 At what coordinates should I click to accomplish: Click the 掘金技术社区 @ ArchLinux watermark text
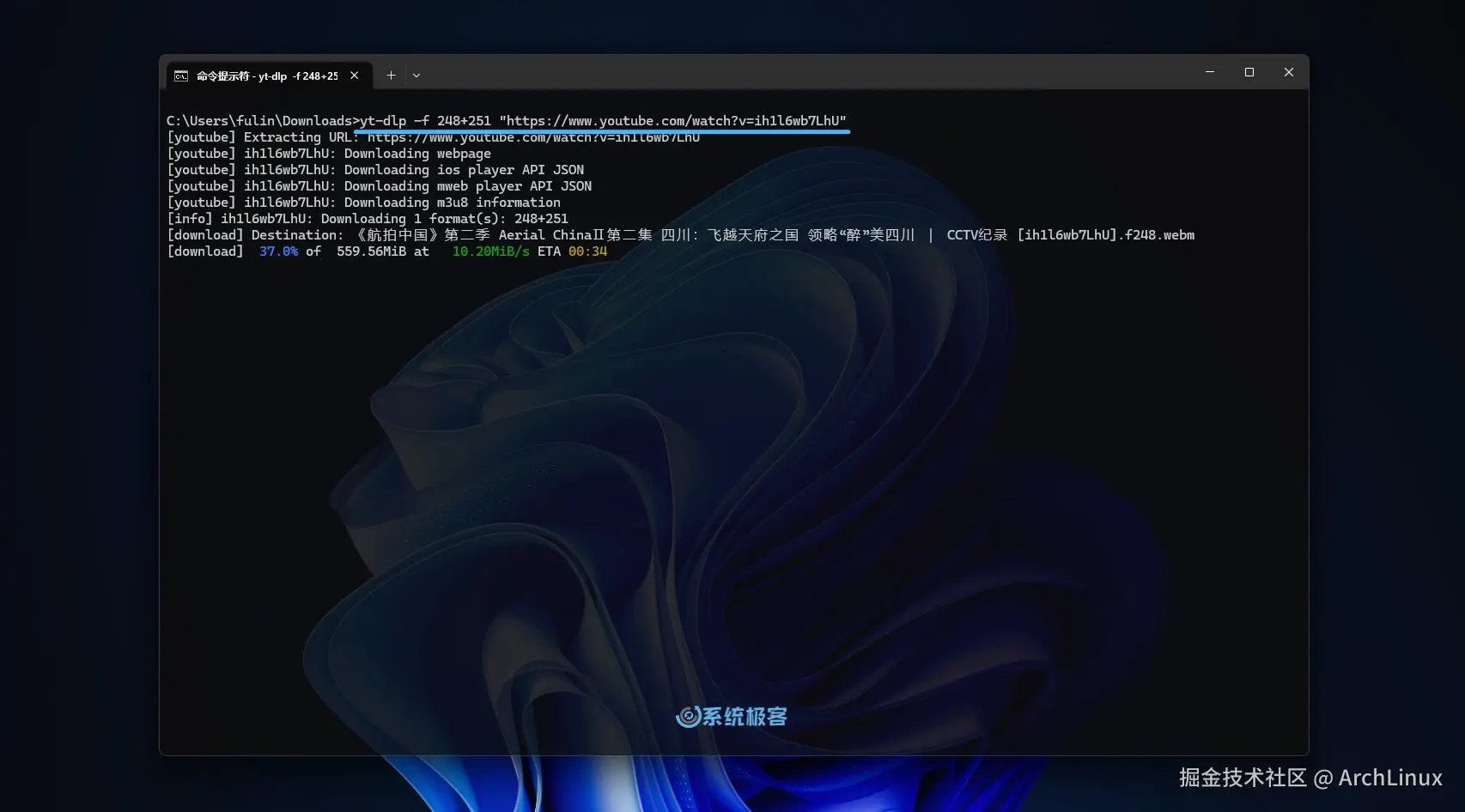click(x=1311, y=779)
